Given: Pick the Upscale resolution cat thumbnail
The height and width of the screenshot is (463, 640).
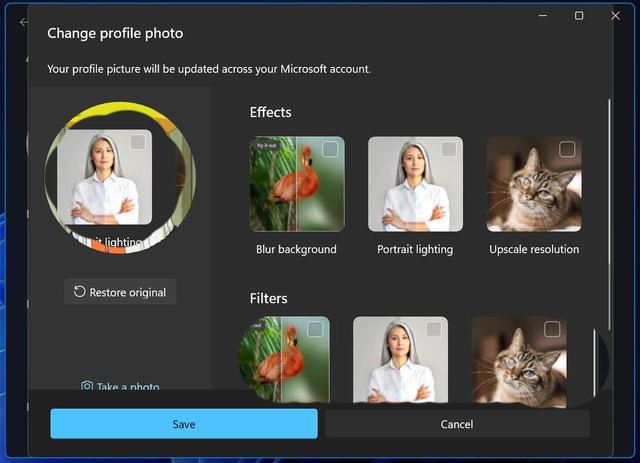Looking at the screenshot, I should [534, 185].
